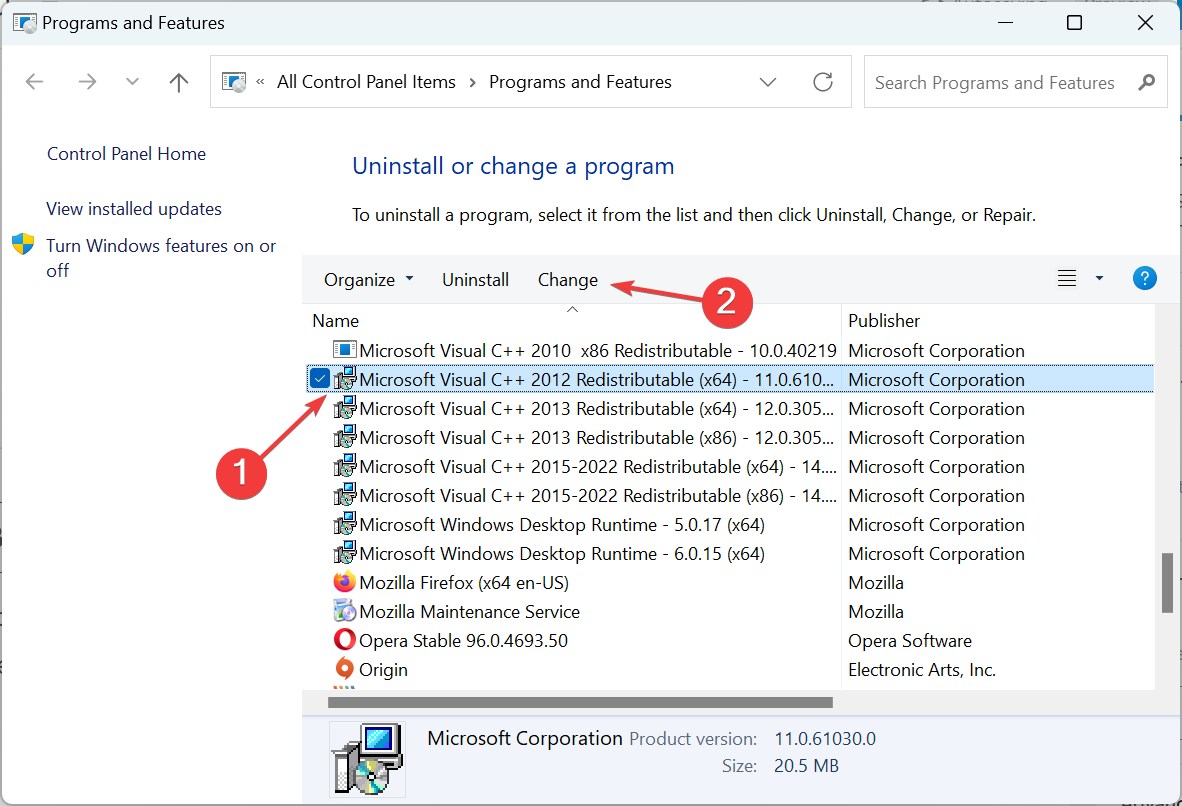
Task: Select Microsoft Visual C++ 2013 Redistributable (x64)
Action: [596, 409]
